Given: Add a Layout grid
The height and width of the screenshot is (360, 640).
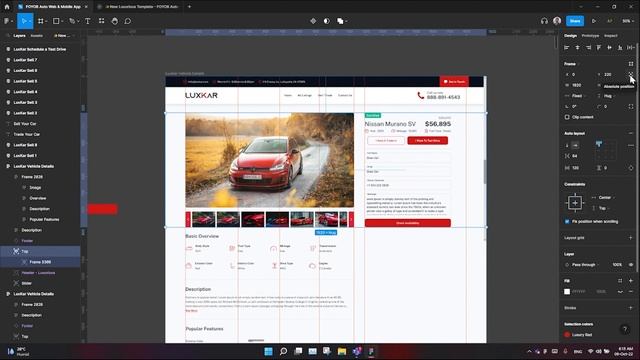Looking at the screenshot, I should (631, 238).
